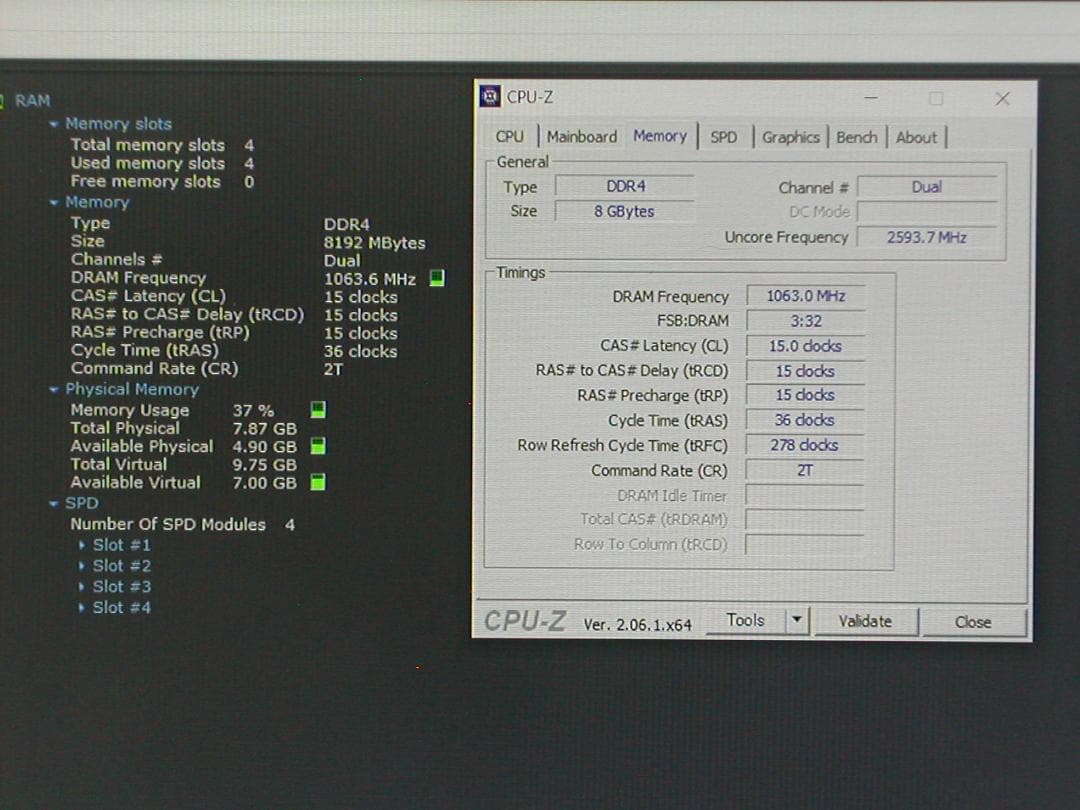Click the green indicator beside DRAM Frequency
This screenshot has width=1080, height=810.
coord(436,279)
